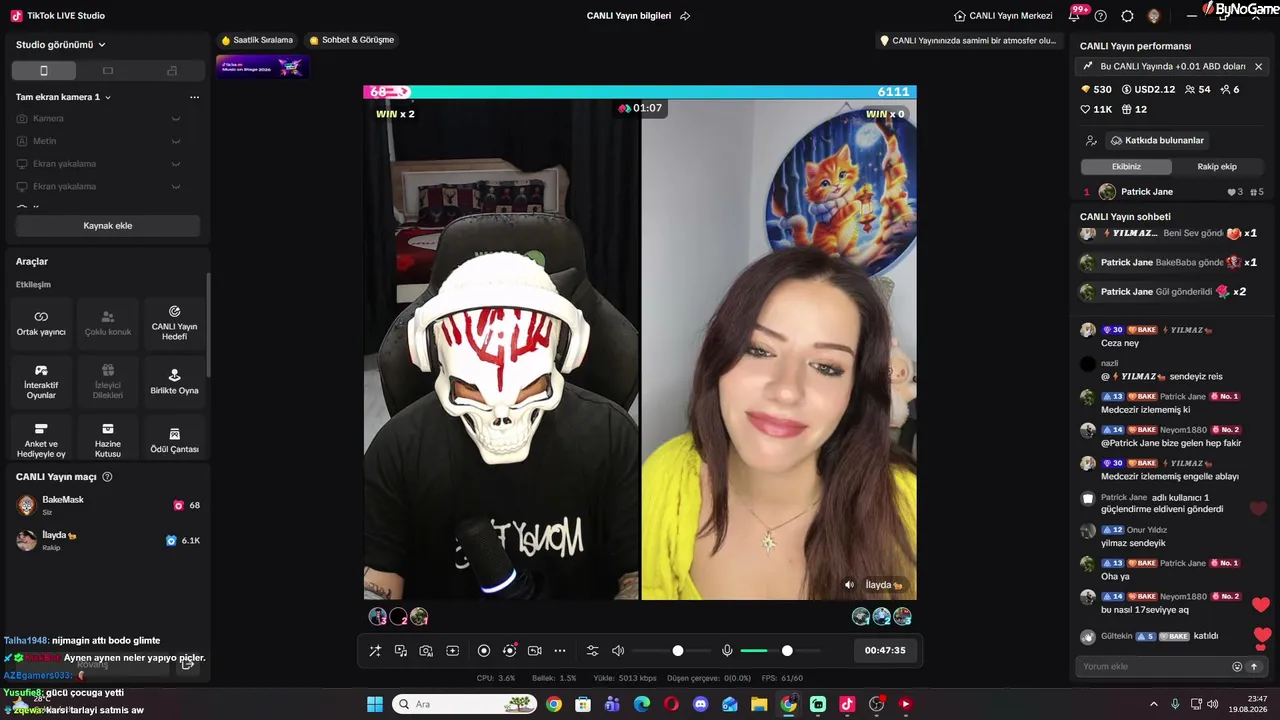Viewport: 1280px width, 720px height.
Task: Click the taskbar Ara search box
Action: point(464,704)
